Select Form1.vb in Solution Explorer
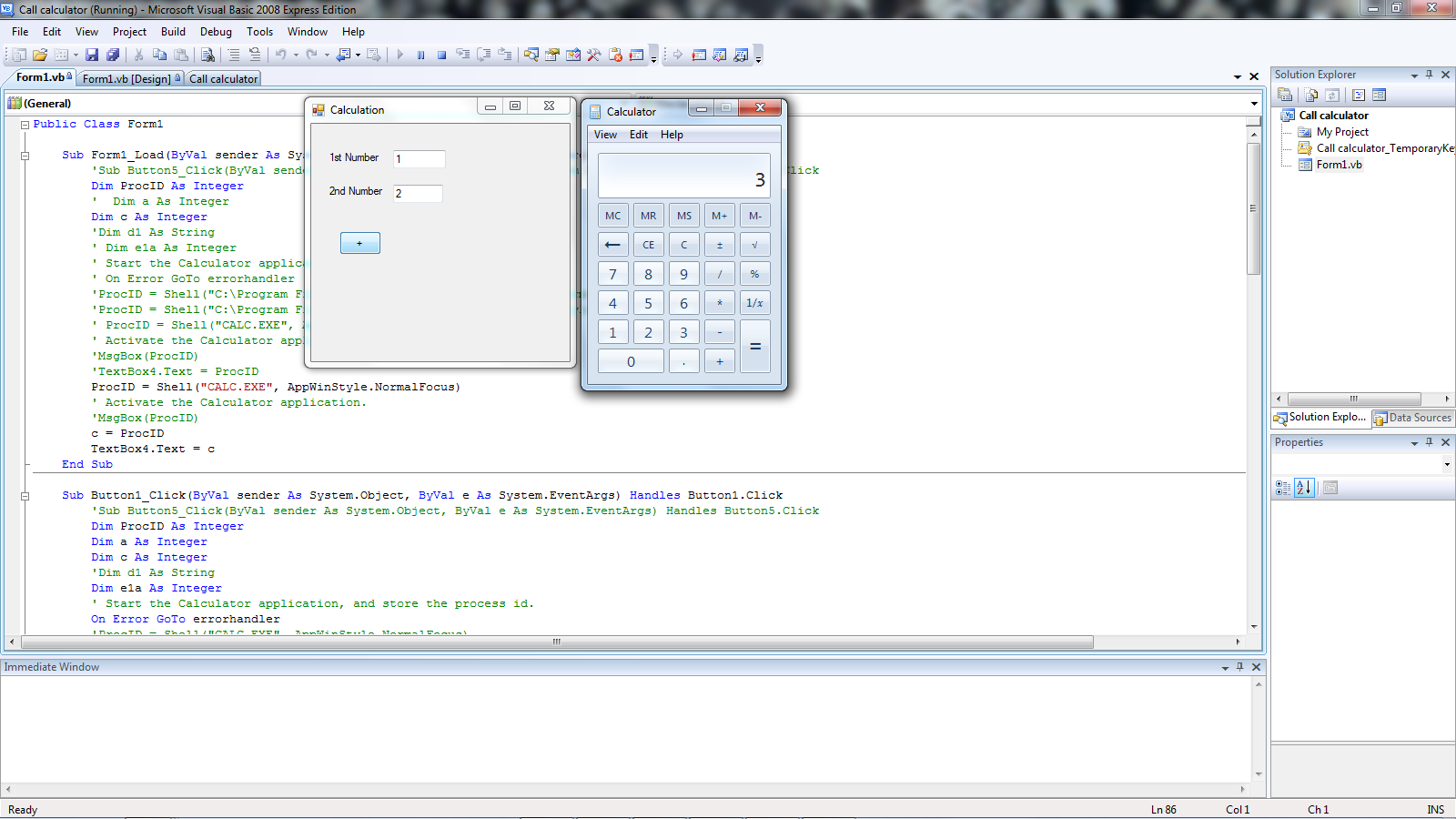1456x819 pixels. pos(1339,165)
